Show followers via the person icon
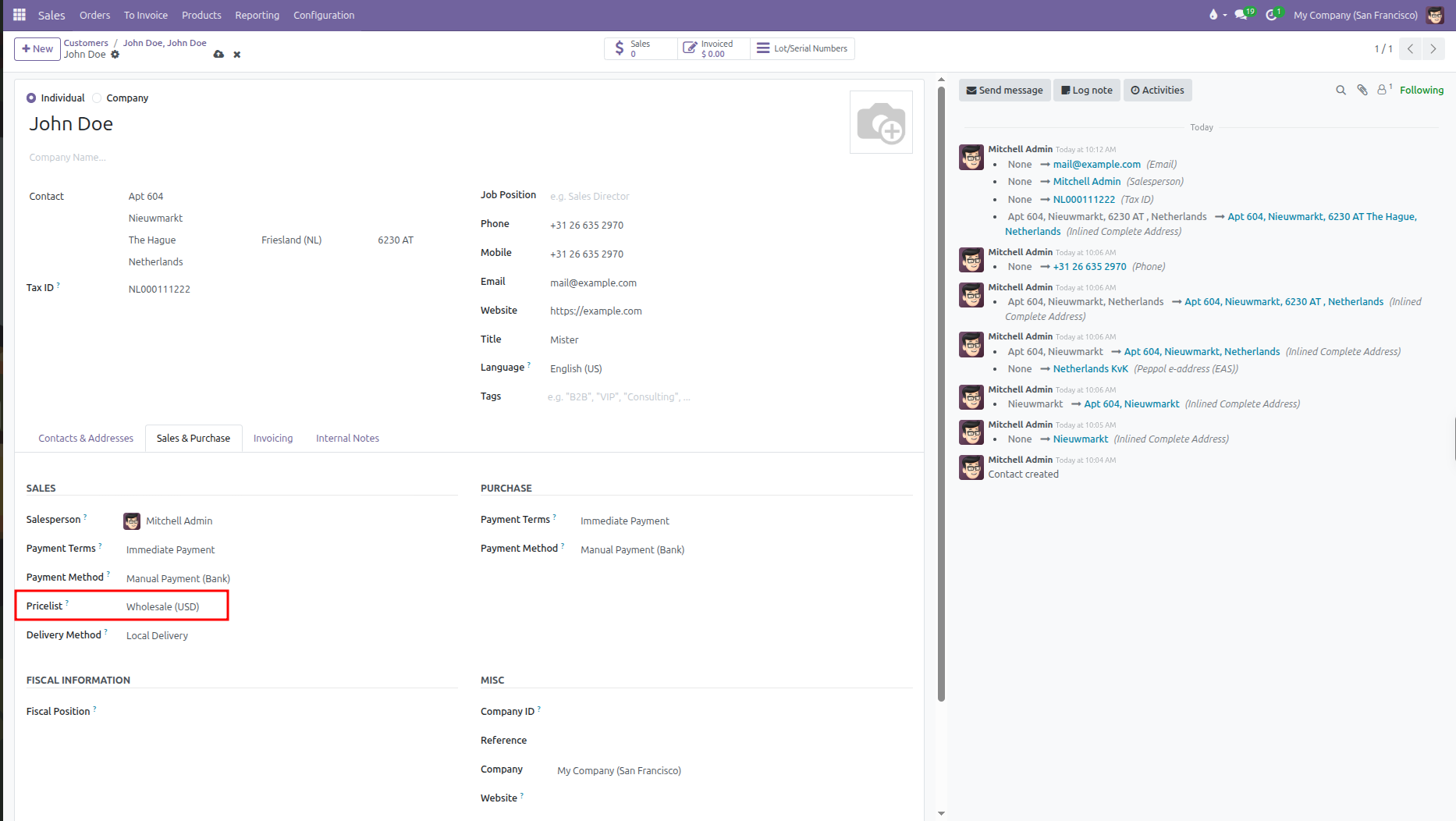 (1383, 90)
